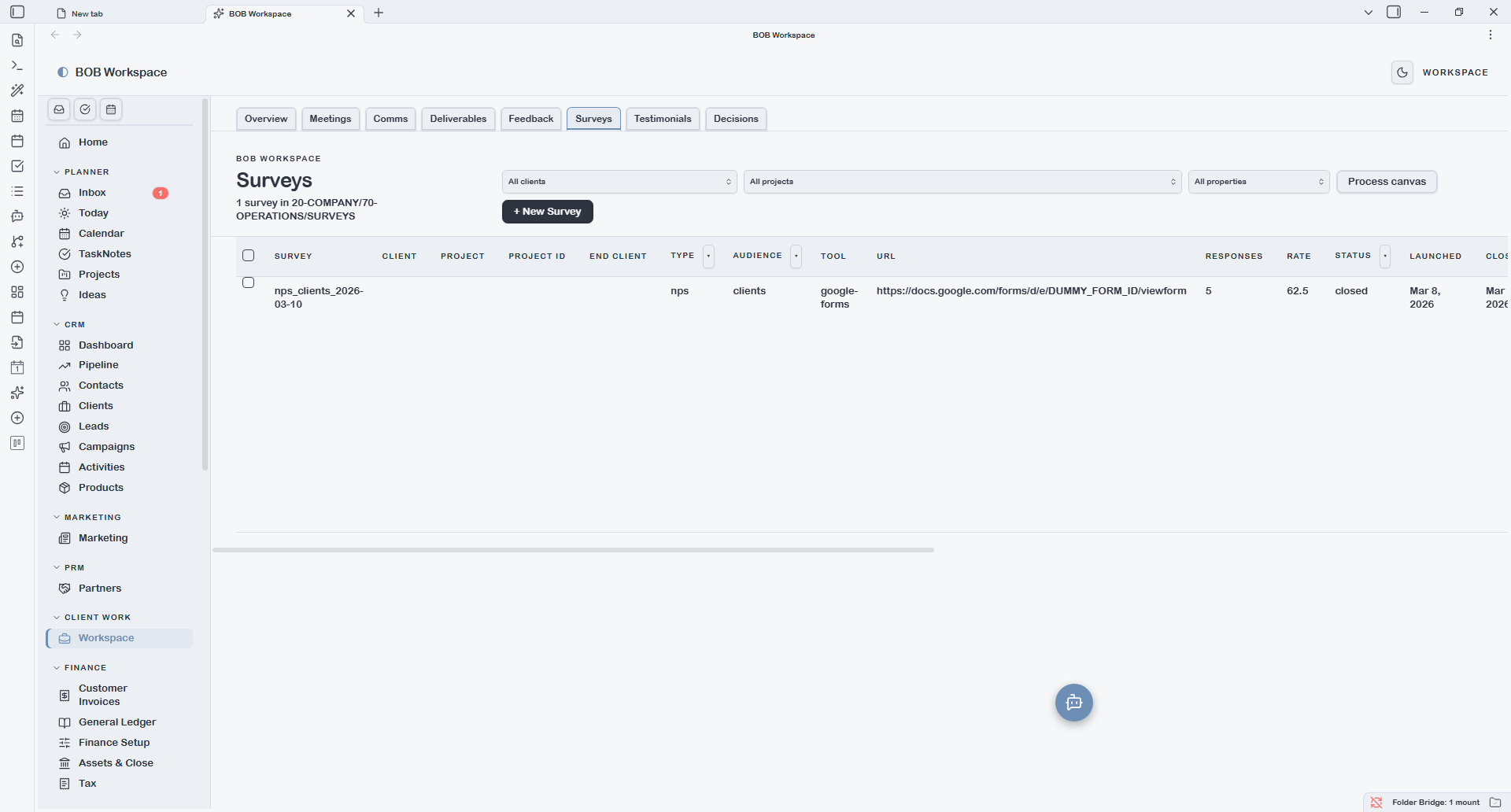
Task: Click the WORKSPACE label button
Action: tap(1455, 72)
